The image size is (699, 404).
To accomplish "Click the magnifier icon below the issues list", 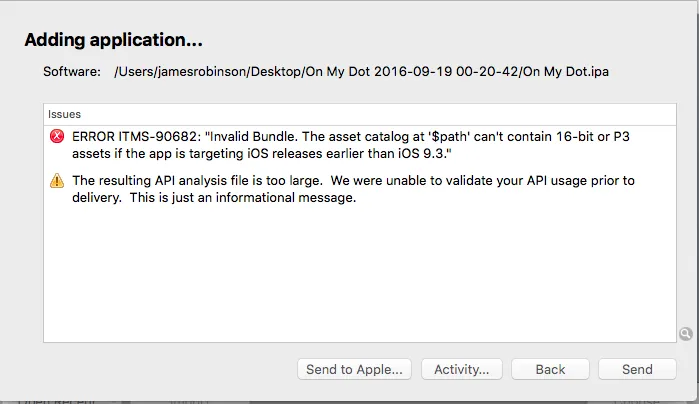I will (x=685, y=333).
